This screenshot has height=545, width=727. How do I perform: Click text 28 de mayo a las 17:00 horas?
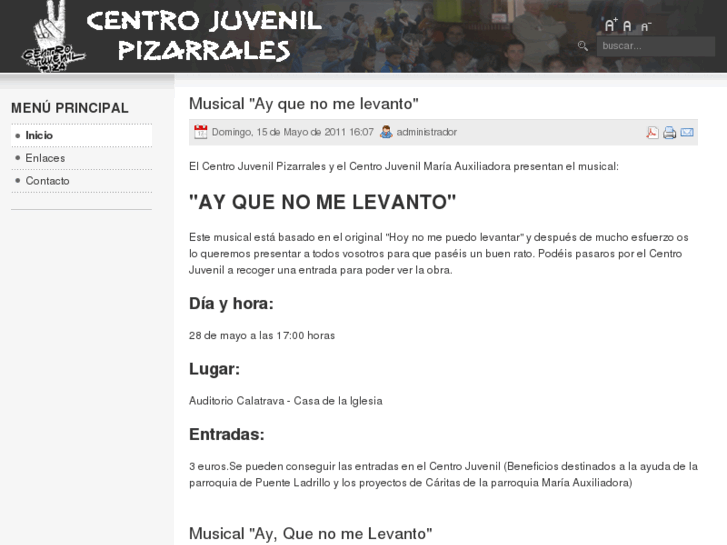(262, 335)
